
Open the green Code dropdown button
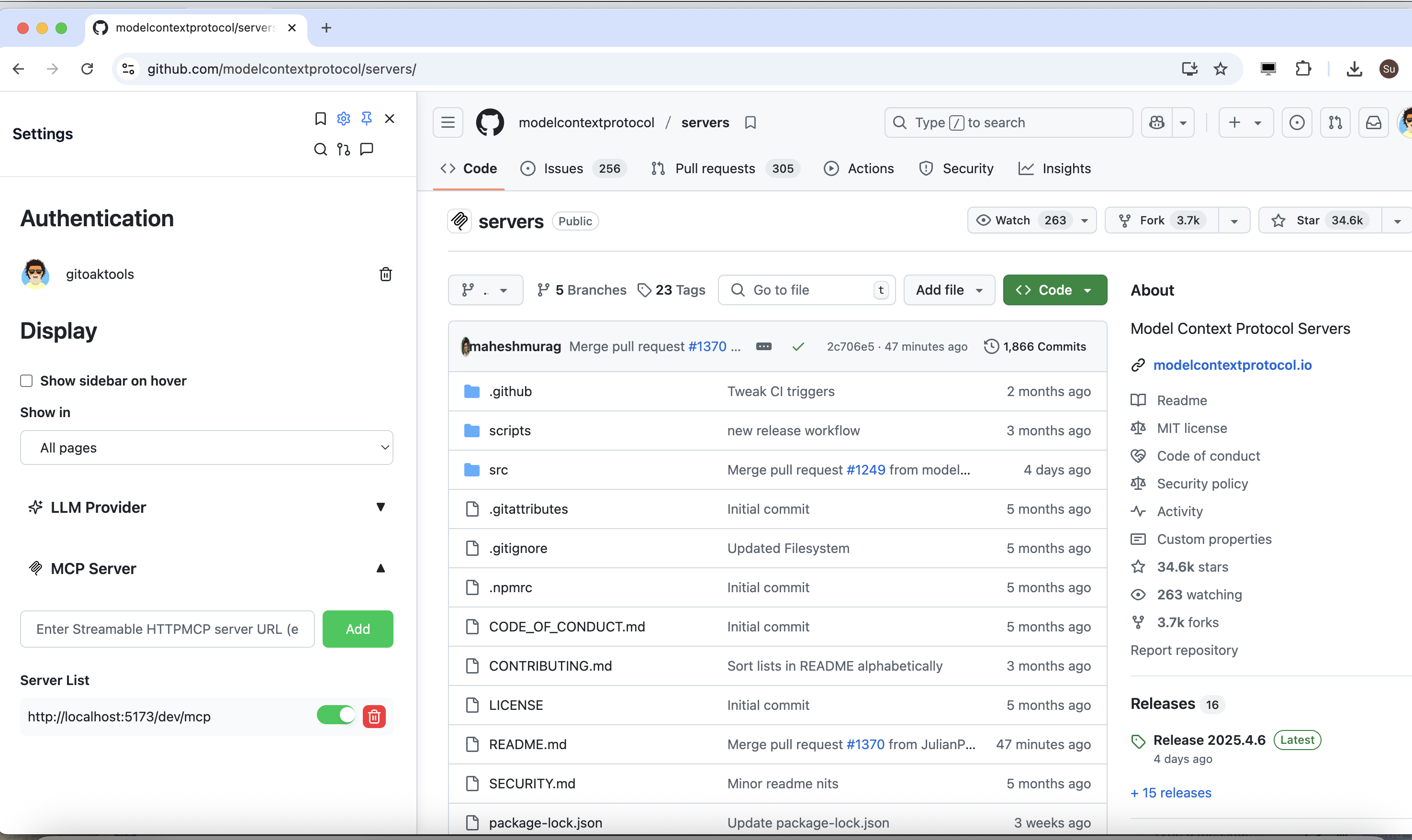pyautogui.click(x=1054, y=290)
